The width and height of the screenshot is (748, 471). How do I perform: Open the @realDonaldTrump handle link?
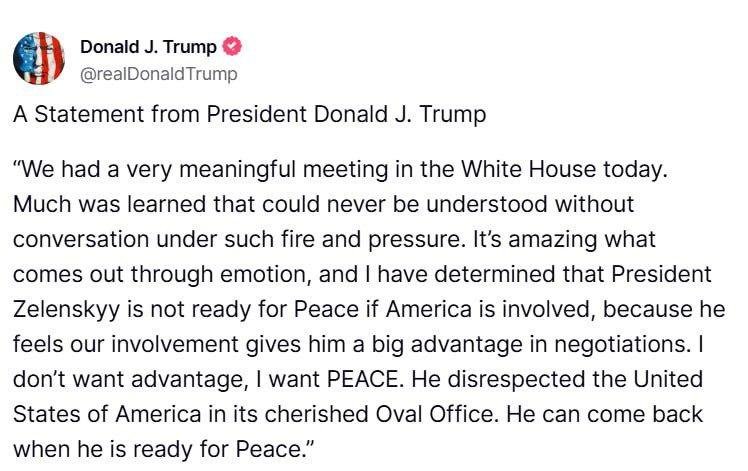tap(158, 73)
